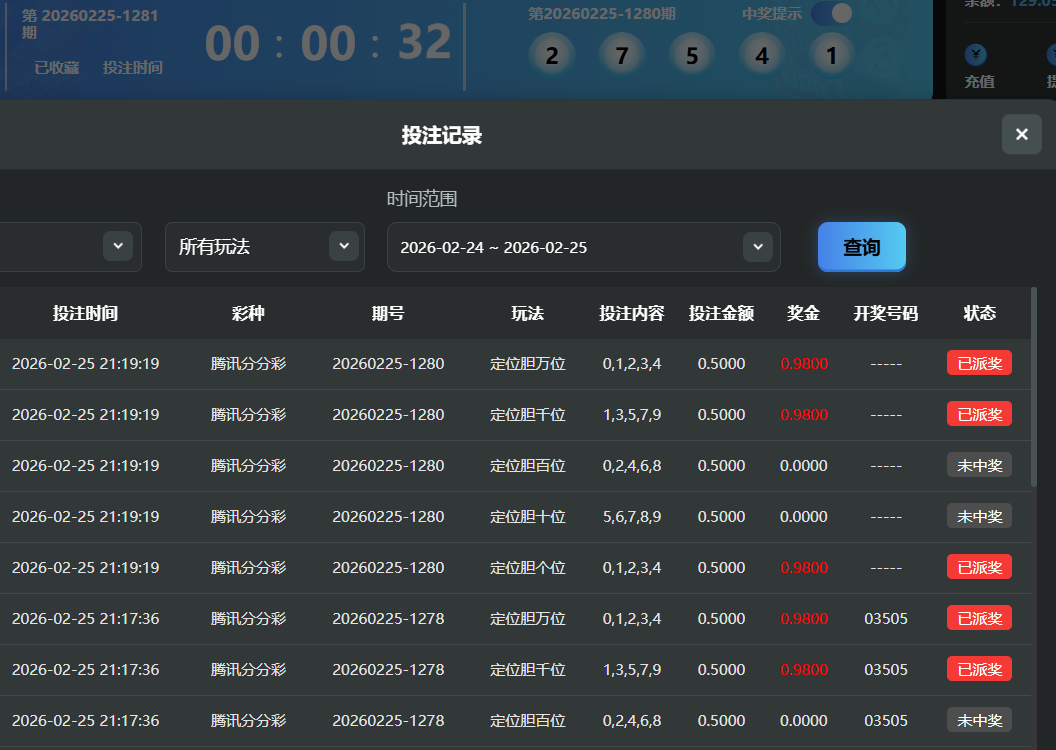Expand the 所有玩法 play type dropdown

(x=264, y=247)
